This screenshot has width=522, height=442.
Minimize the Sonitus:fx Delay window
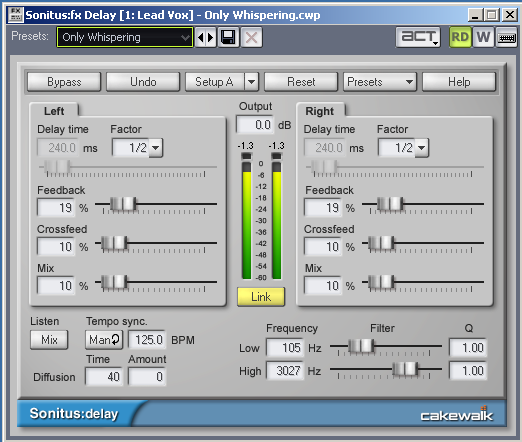475,15
